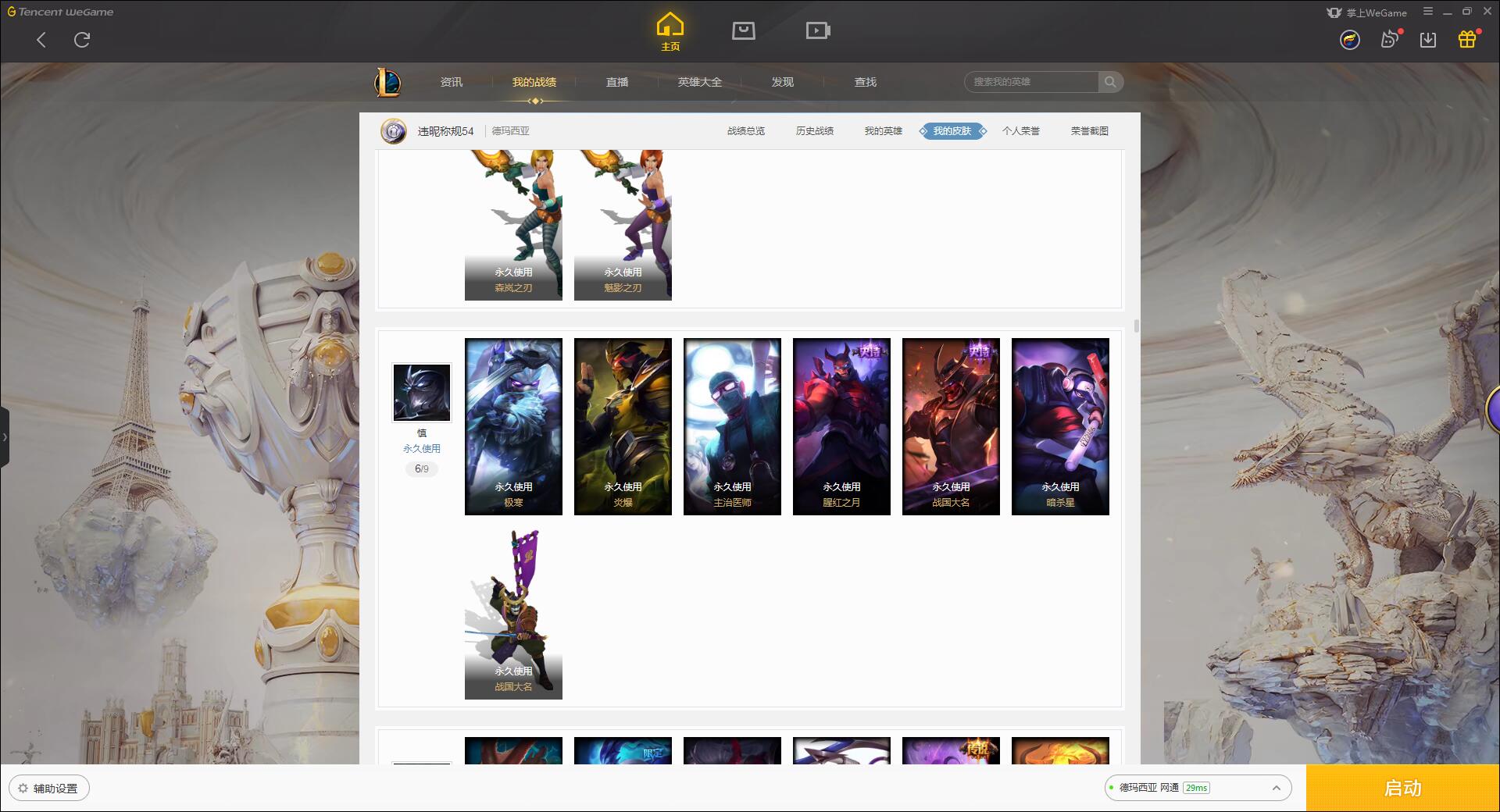Open the 我的战绩 tab

coord(534,82)
